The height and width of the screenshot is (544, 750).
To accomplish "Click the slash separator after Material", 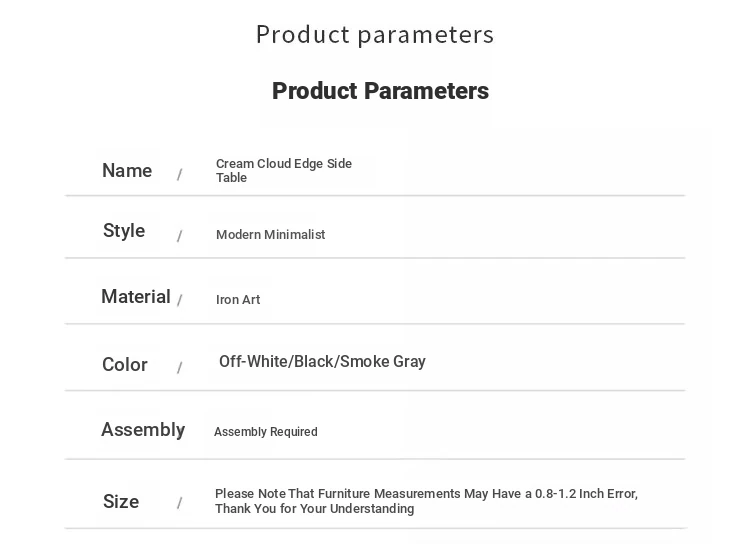I will [x=179, y=300].
